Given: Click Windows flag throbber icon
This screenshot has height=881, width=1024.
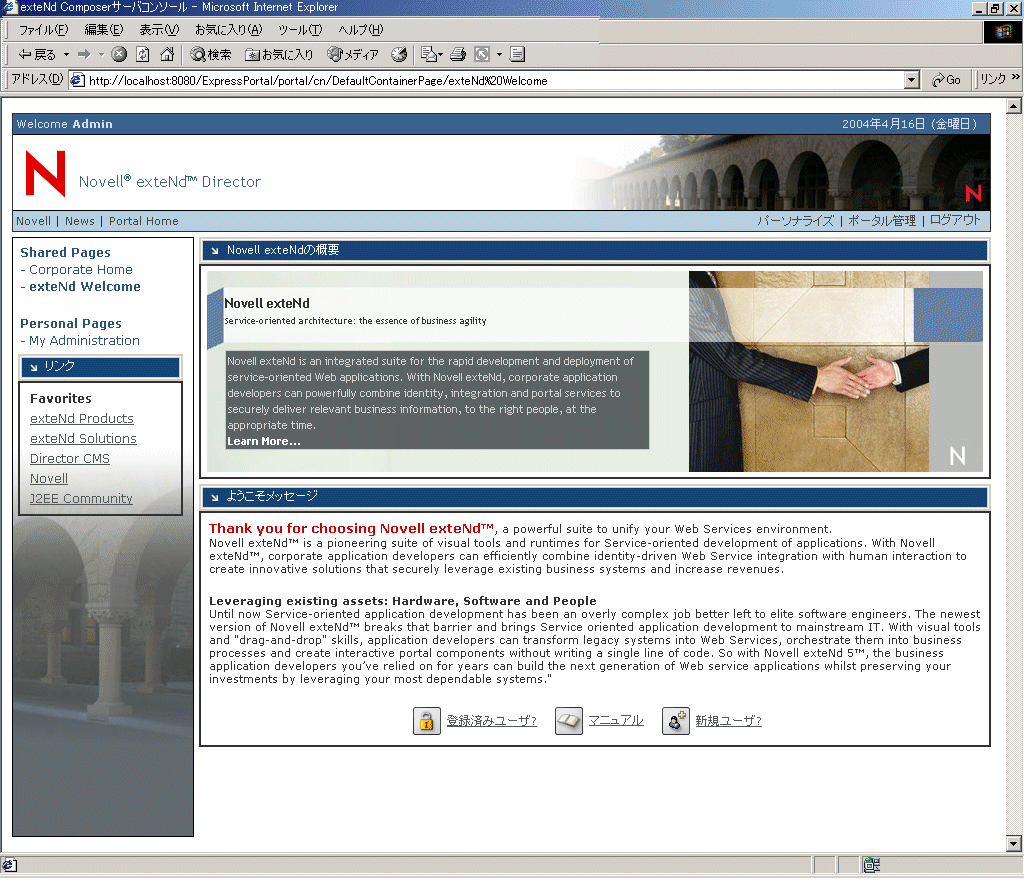Looking at the screenshot, I should click(1002, 31).
